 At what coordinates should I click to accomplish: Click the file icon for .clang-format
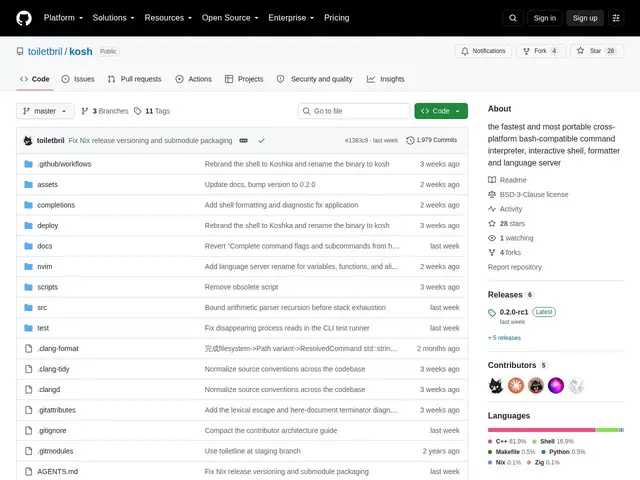(28, 349)
